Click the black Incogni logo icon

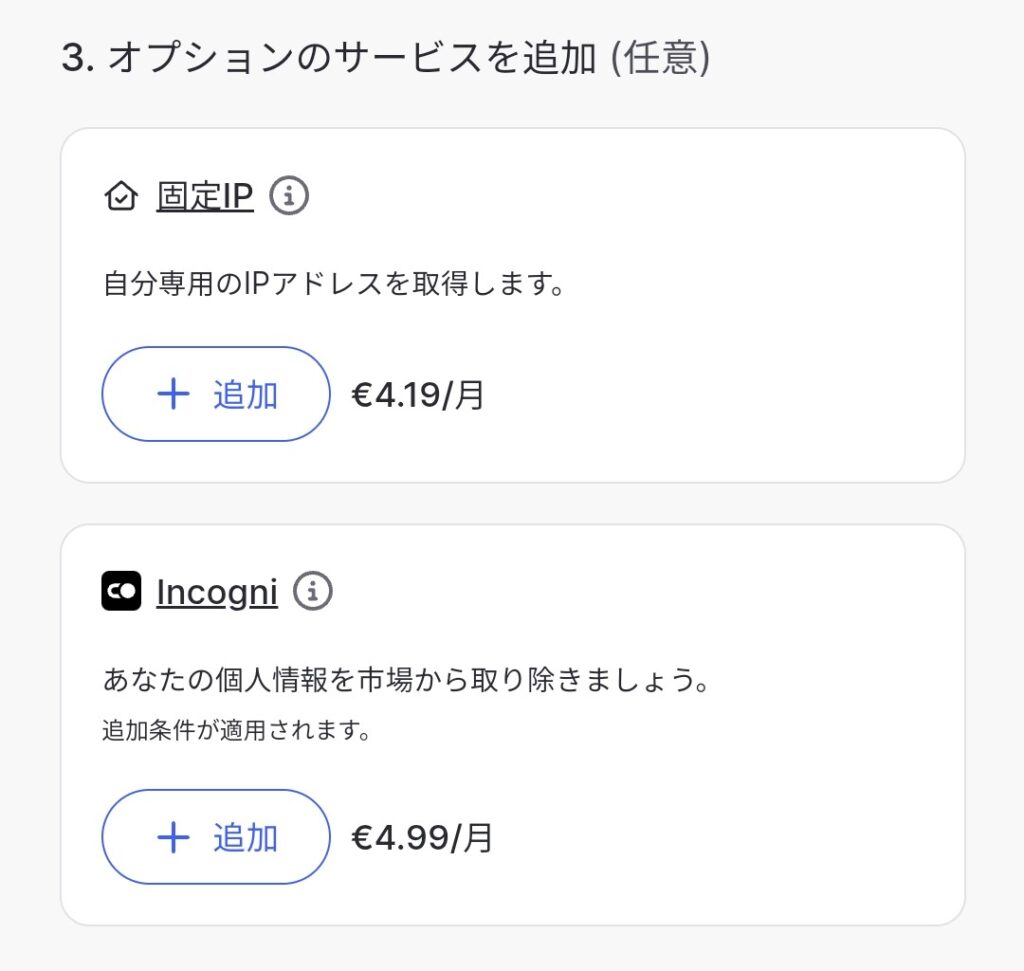[121, 591]
